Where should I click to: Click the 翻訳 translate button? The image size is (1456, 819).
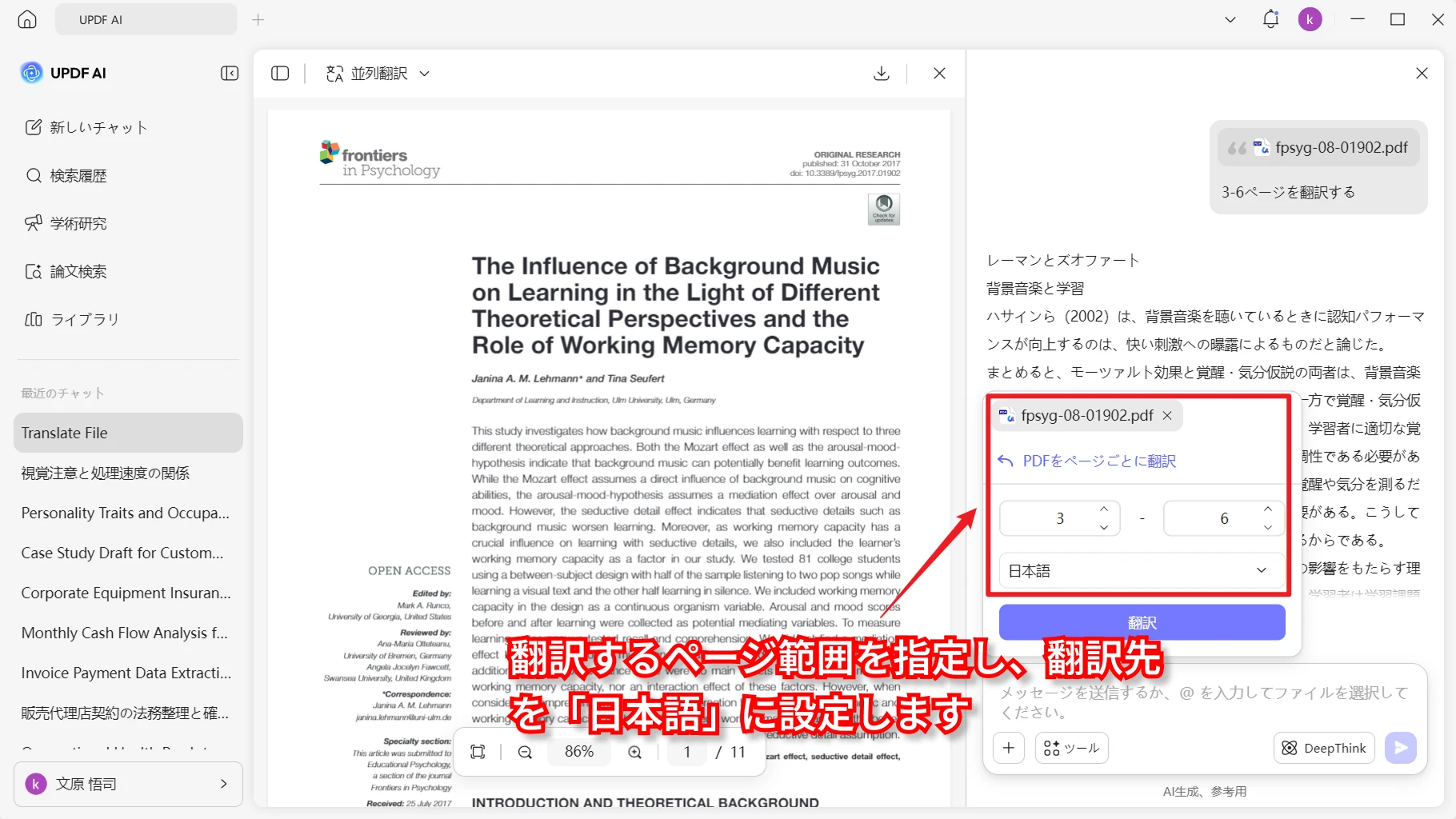(x=1142, y=622)
